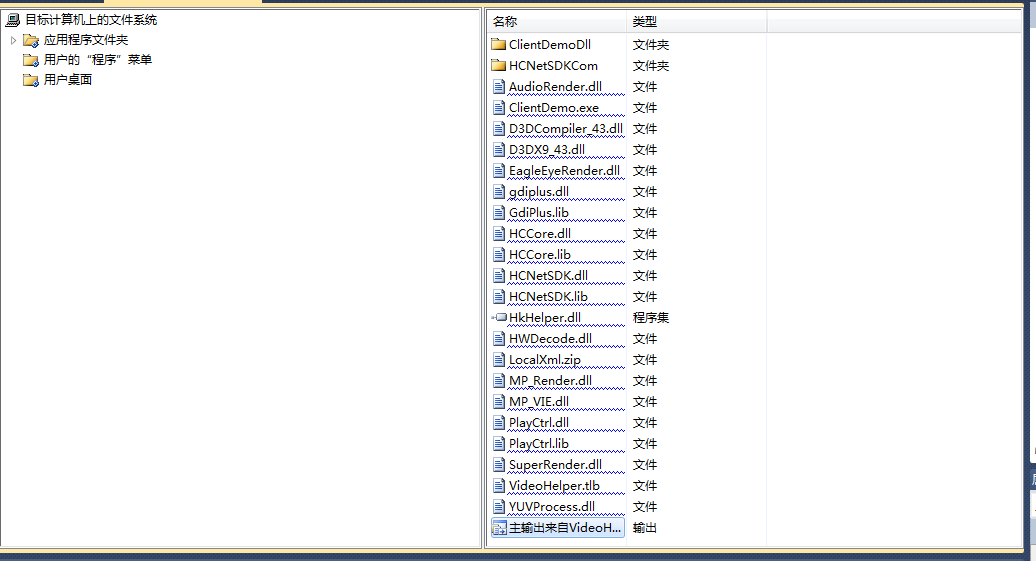
Task: Click the 程序集 type cell of HkHelper.dll
Action: click(x=651, y=318)
